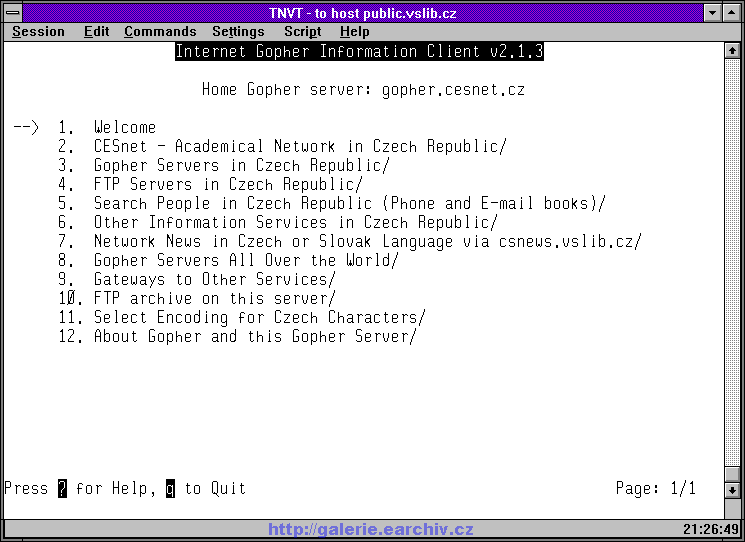Open the Edit menu
Image resolution: width=745 pixels, height=542 pixels.
96,31
